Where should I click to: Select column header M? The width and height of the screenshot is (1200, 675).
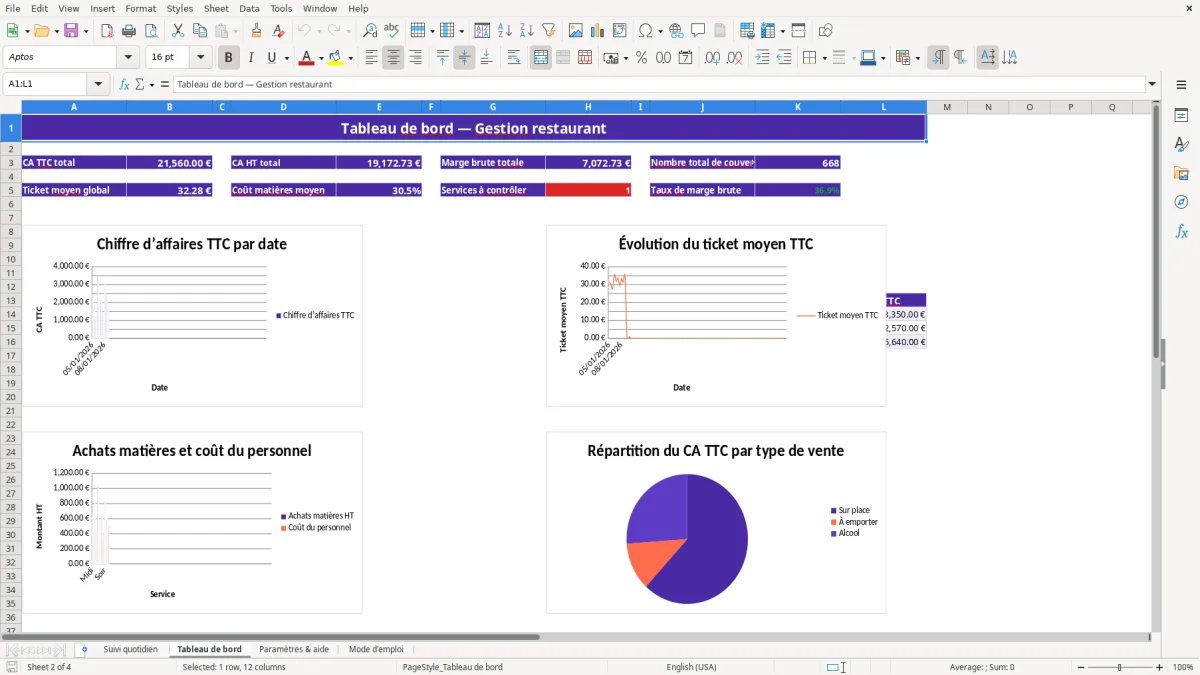point(947,107)
